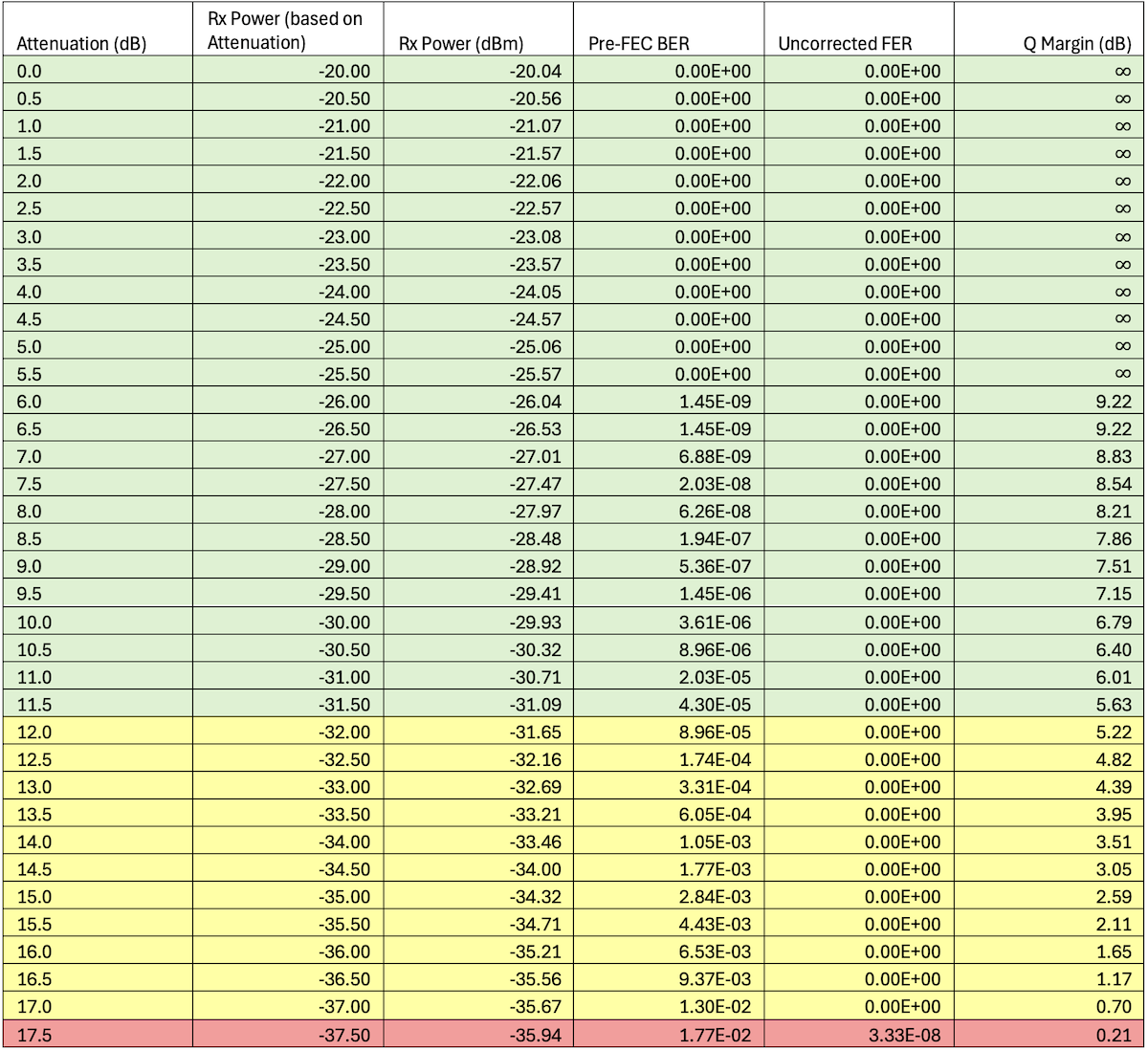Screen dimensions: 1148x1050
Task: Click the Pre-FEC BER value '3.31E-04'
Action: (669, 788)
